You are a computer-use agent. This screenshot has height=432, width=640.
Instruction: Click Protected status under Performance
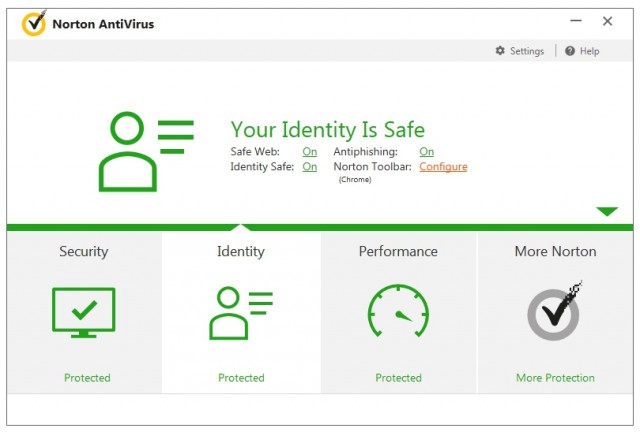(x=398, y=378)
